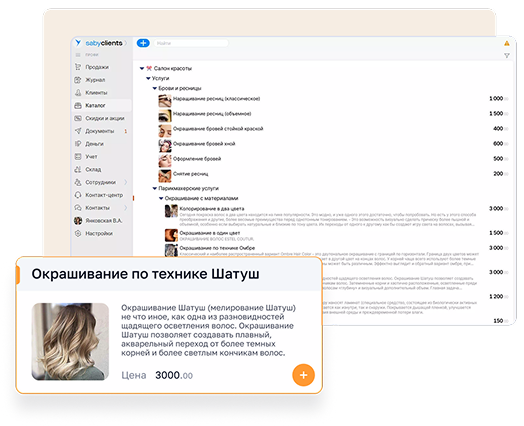Click the Учет icon in sidebar
524x426 pixels.
(78, 156)
